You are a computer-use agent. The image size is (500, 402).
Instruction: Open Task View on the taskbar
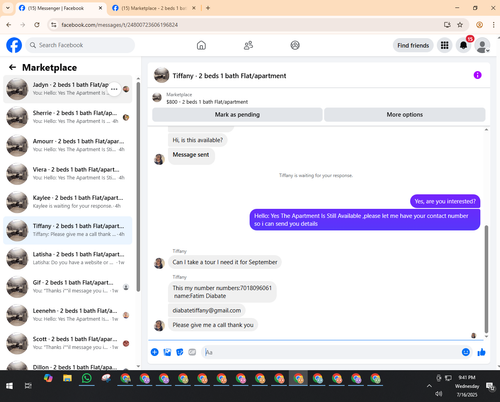point(28,386)
